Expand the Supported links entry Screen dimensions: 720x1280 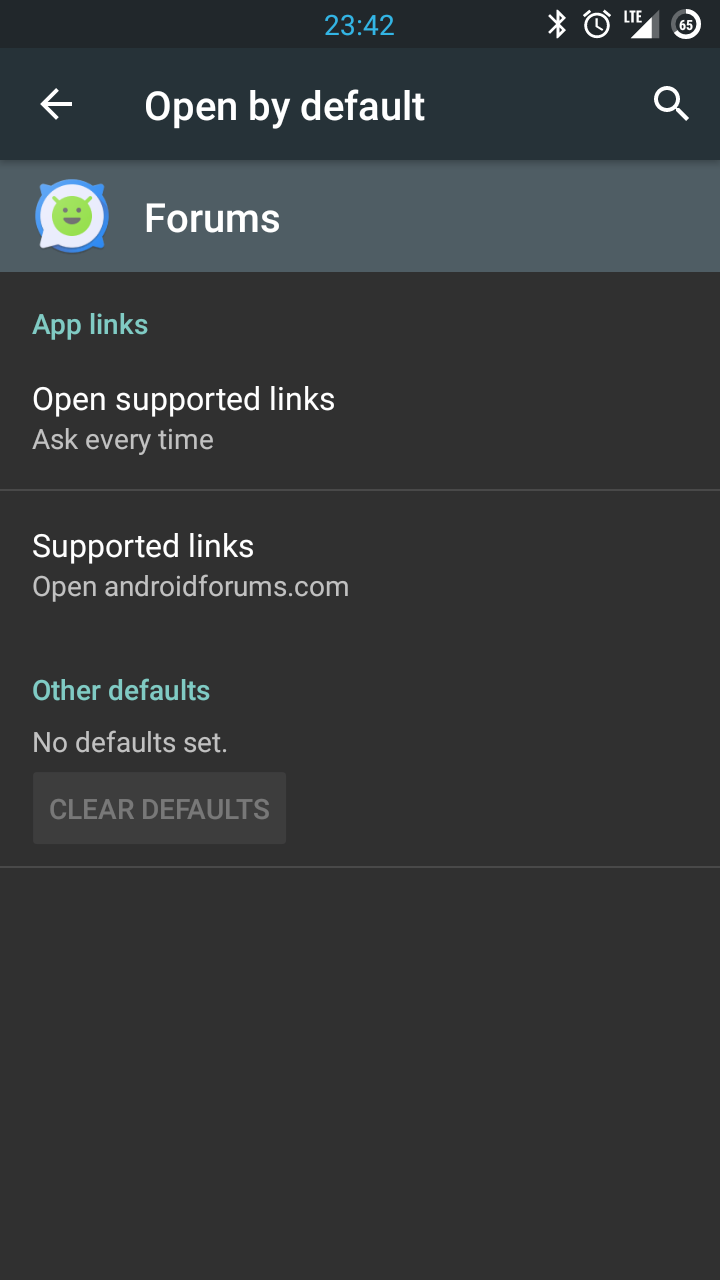click(143, 546)
